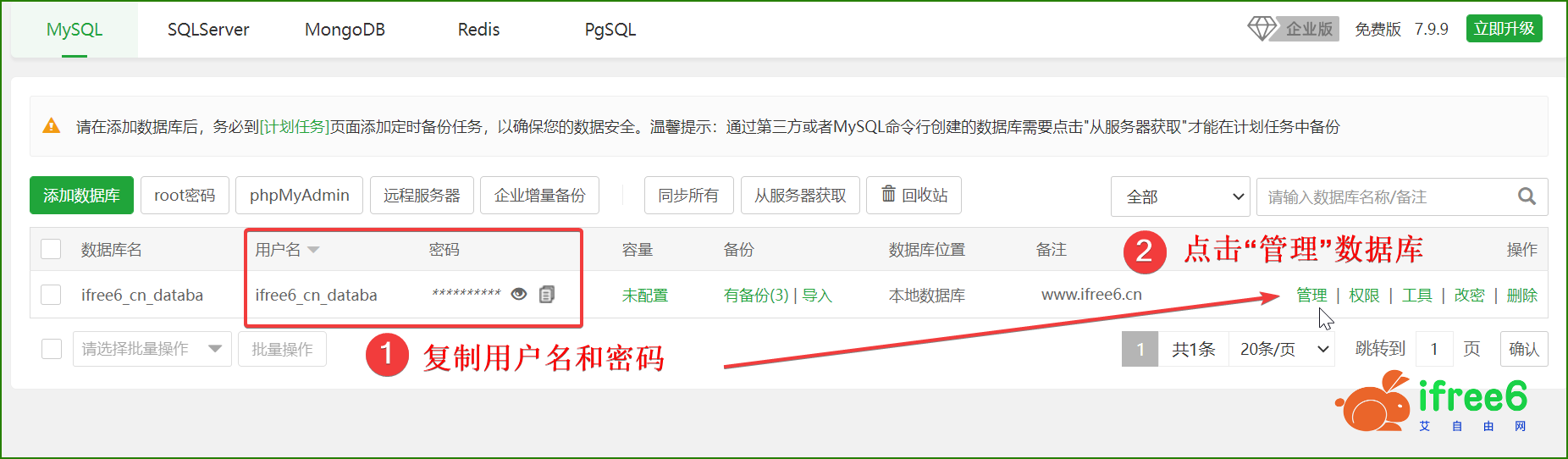Click the search magnifier icon

(x=1527, y=196)
